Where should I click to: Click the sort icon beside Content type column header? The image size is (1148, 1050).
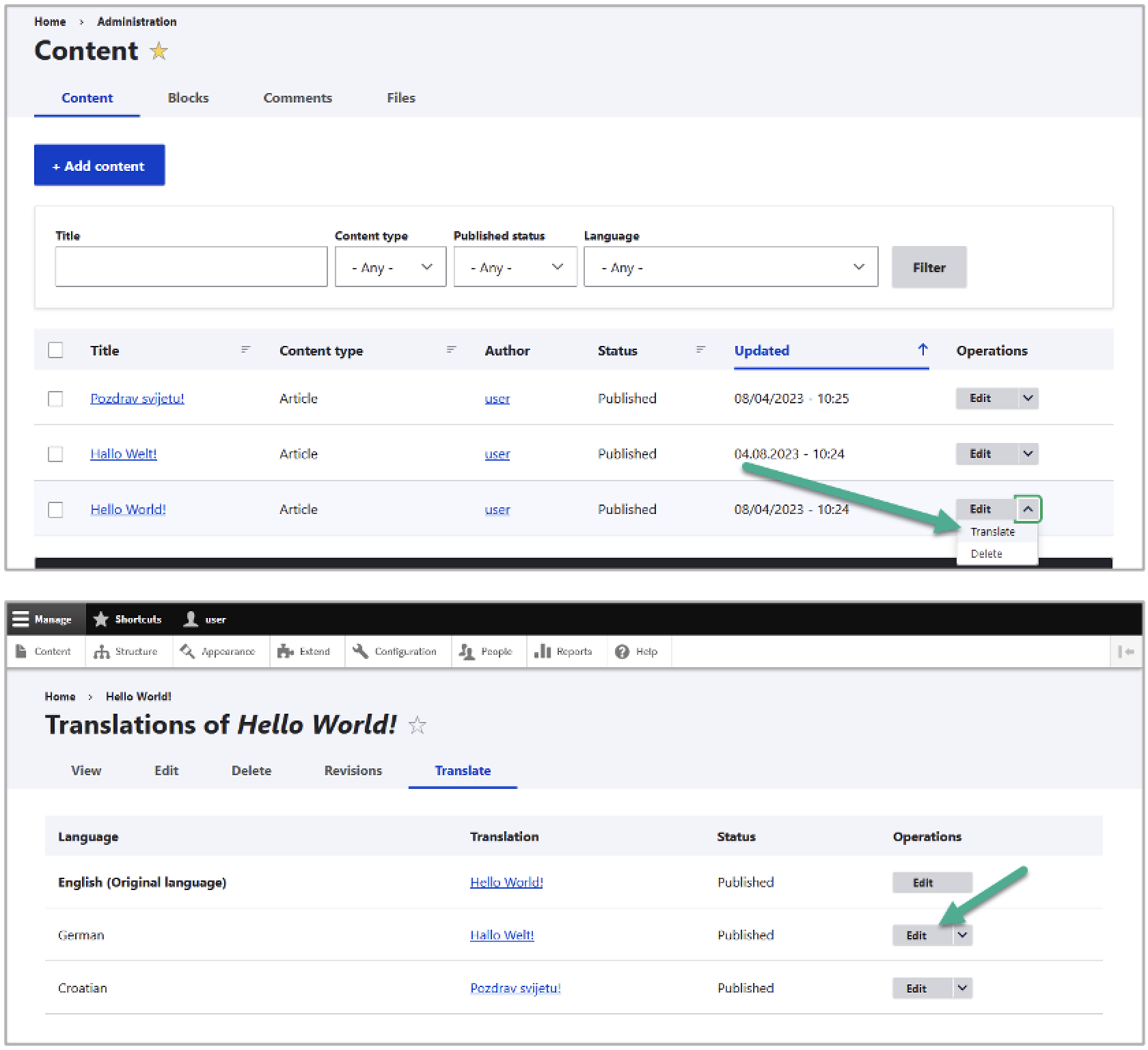click(x=451, y=349)
